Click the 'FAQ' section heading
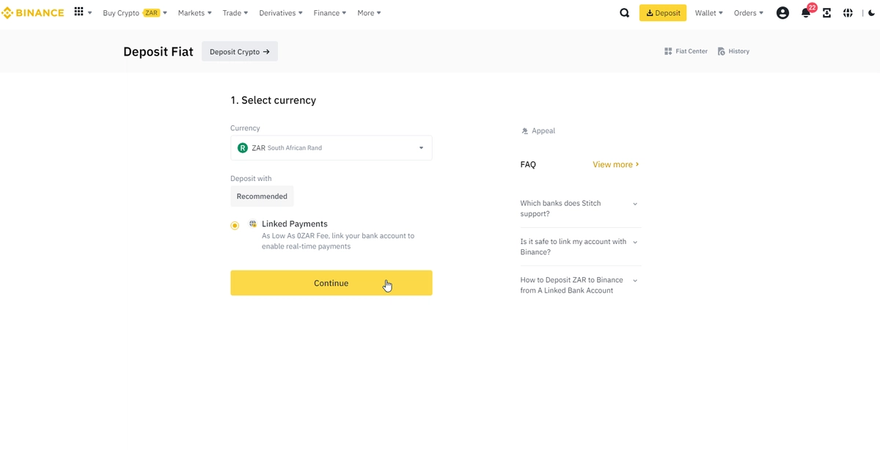The width and height of the screenshot is (880, 450). (528, 164)
